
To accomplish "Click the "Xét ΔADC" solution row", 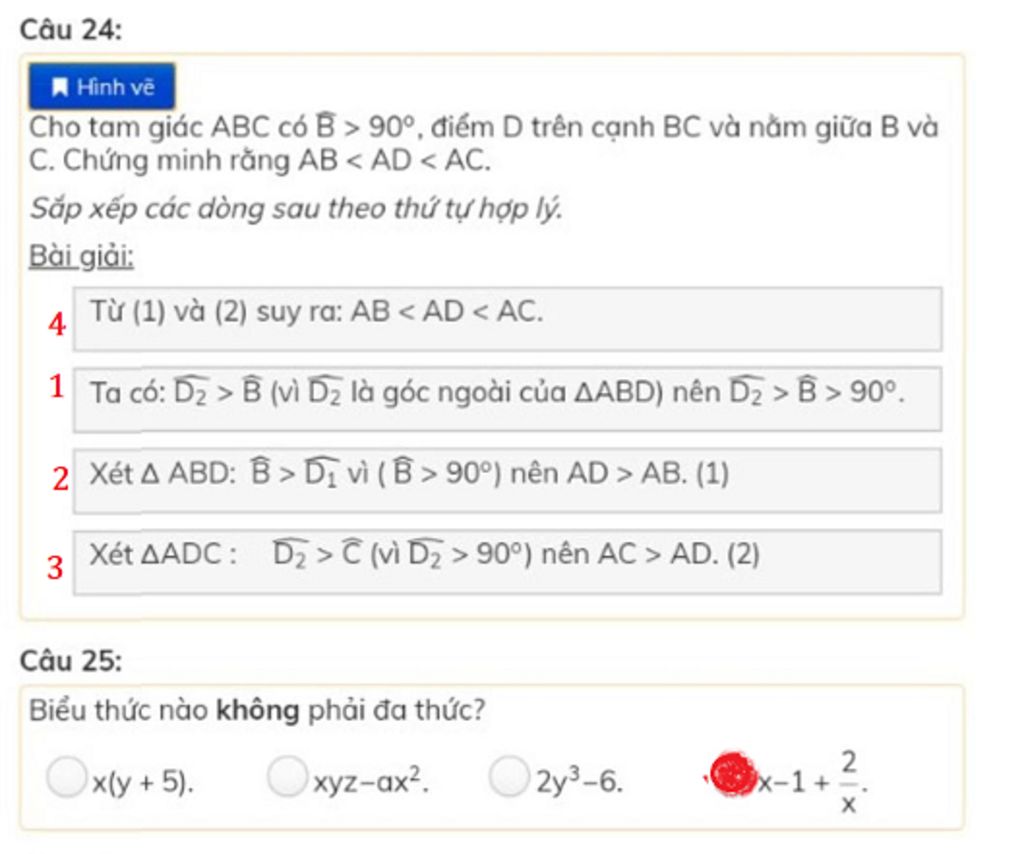I will click(x=507, y=561).
